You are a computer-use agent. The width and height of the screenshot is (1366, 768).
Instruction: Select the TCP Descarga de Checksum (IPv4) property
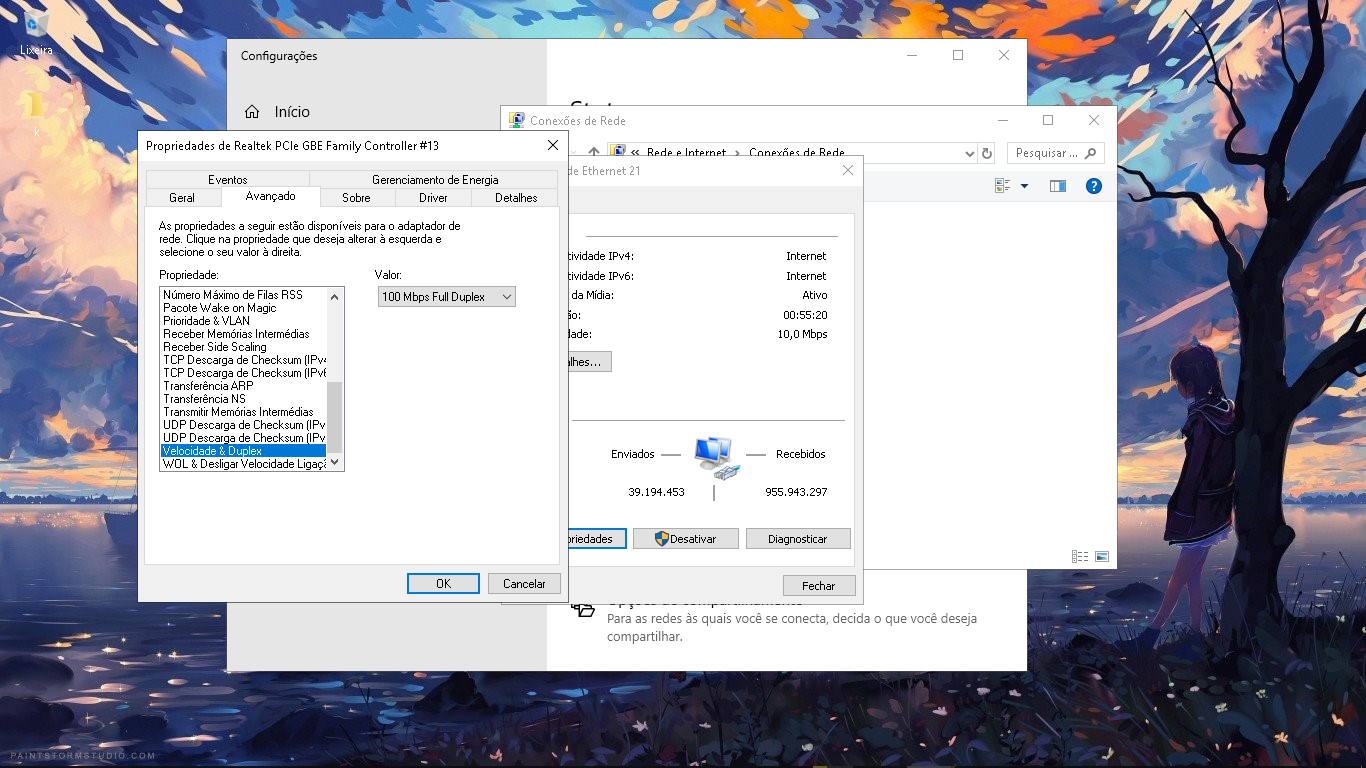point(244,360)
